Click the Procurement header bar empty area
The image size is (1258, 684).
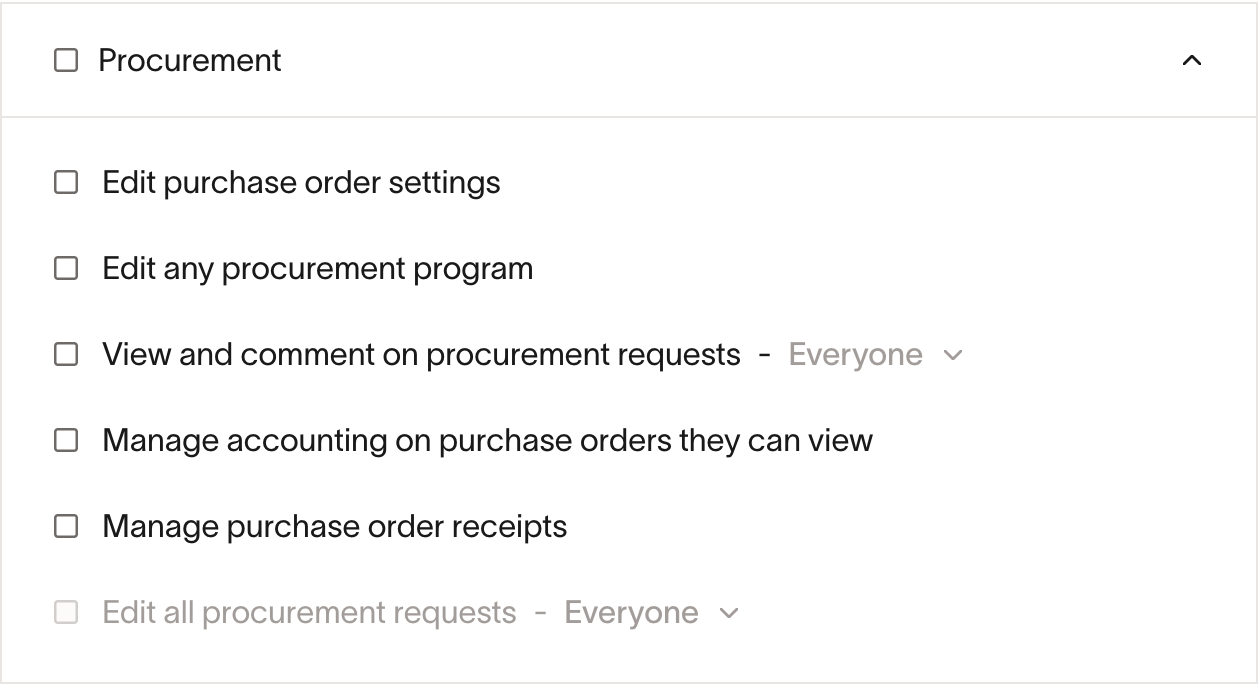point(700,61)
